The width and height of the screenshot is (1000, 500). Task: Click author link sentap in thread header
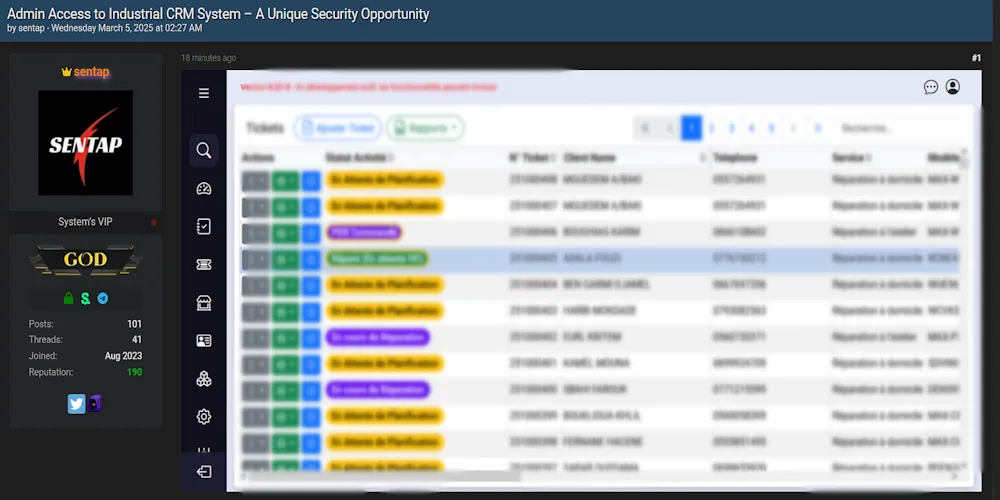pyautogui.click(x=31, y=28)
